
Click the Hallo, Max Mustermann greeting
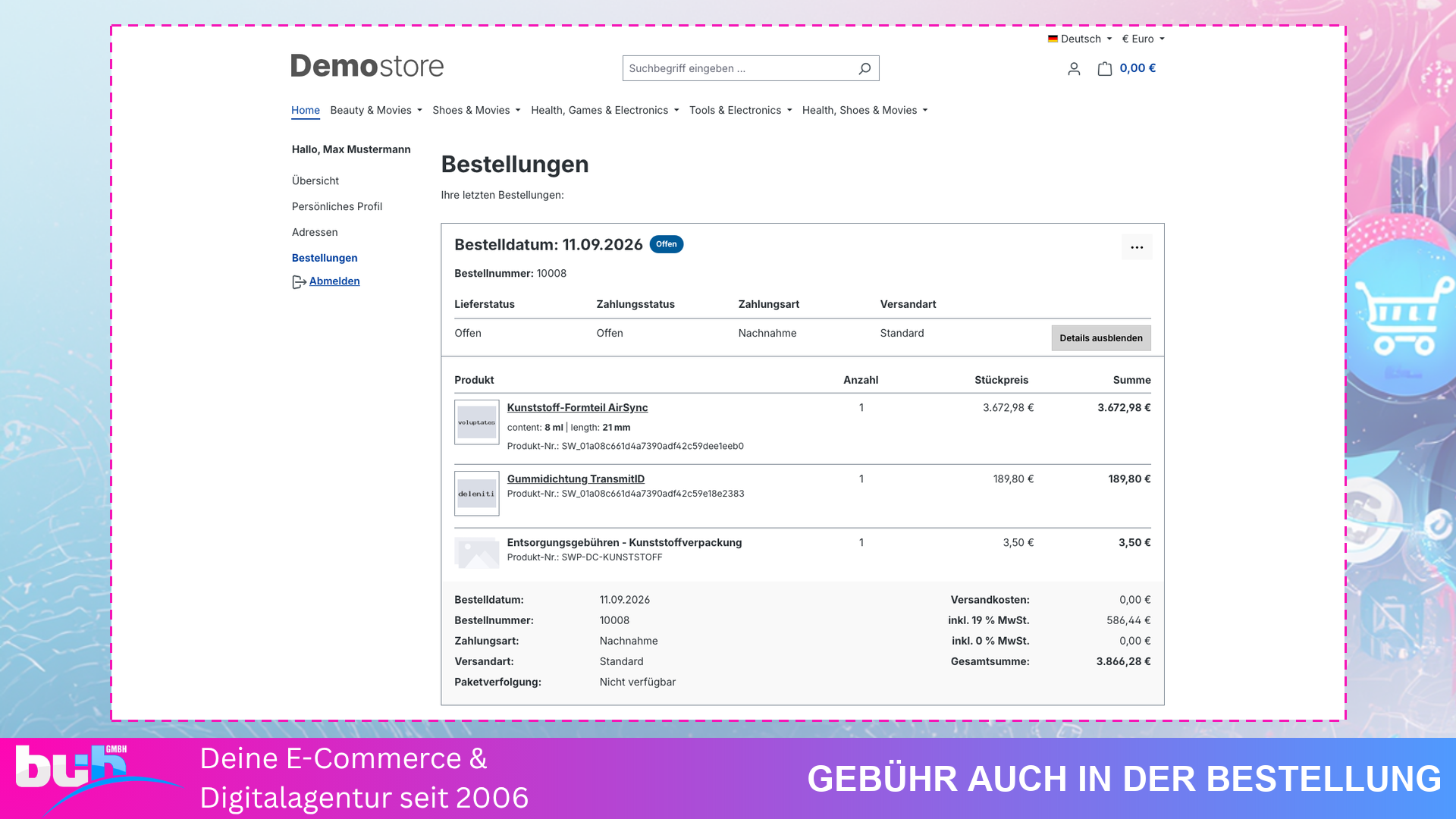pos(351,150)
